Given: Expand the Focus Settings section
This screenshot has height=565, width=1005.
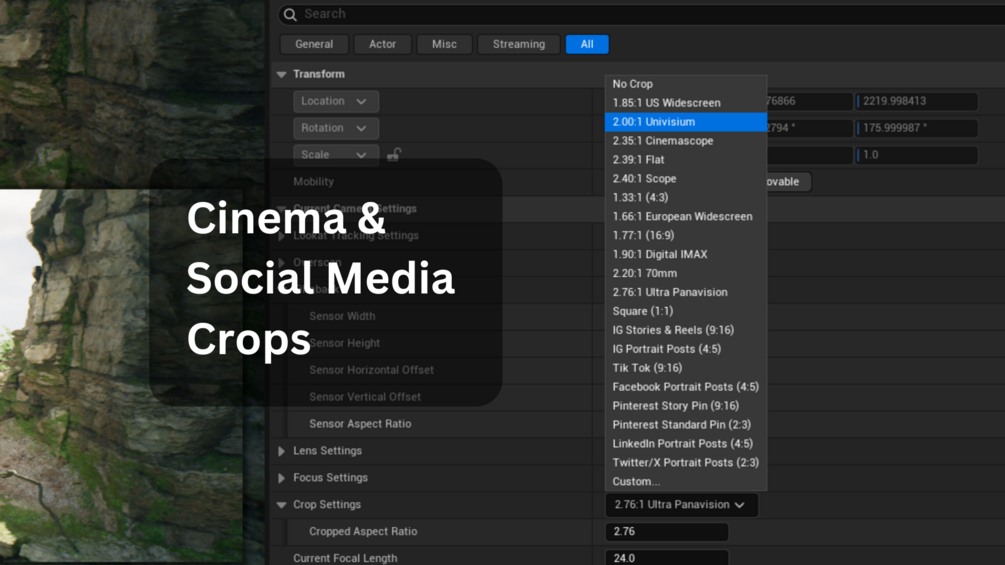Looking at the screenshot, I should click(x=281, y=478).
